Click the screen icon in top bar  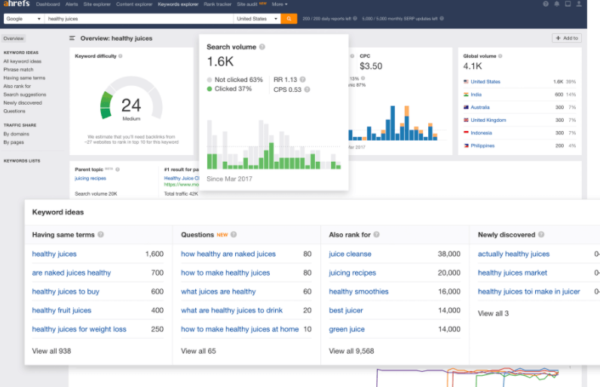(x=568, y=4)
